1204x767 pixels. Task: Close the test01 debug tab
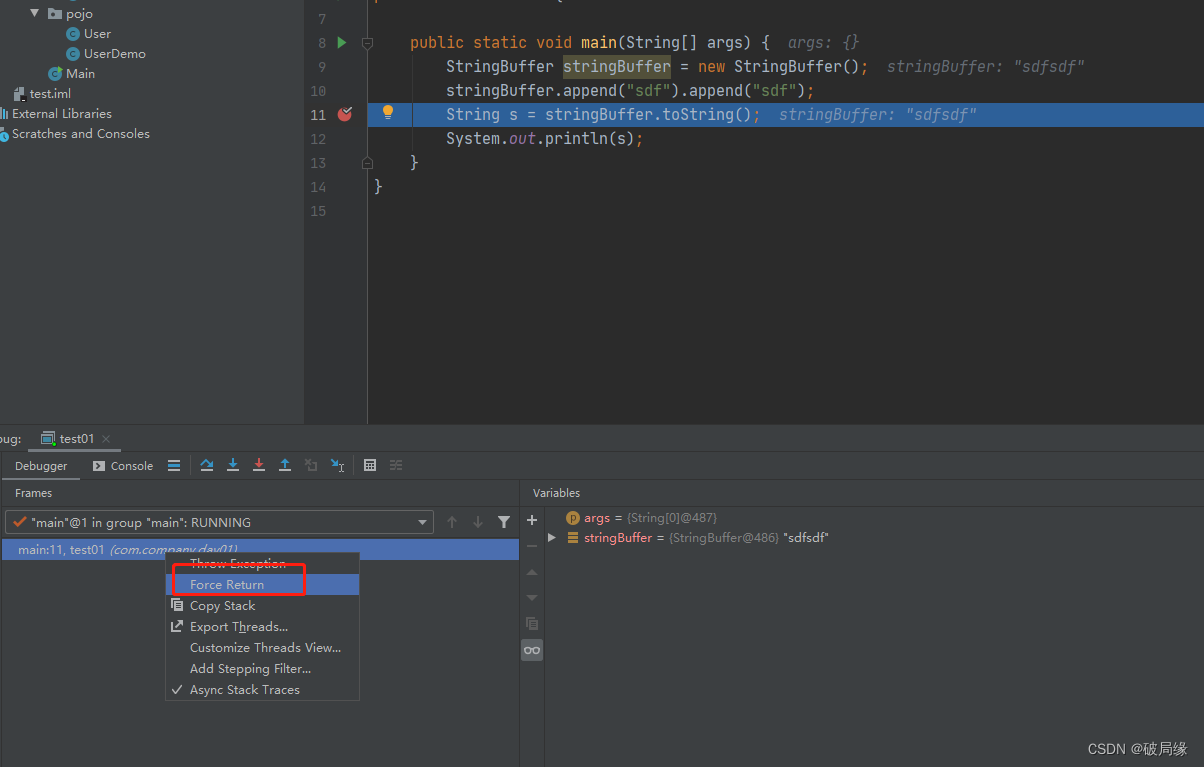106,439
